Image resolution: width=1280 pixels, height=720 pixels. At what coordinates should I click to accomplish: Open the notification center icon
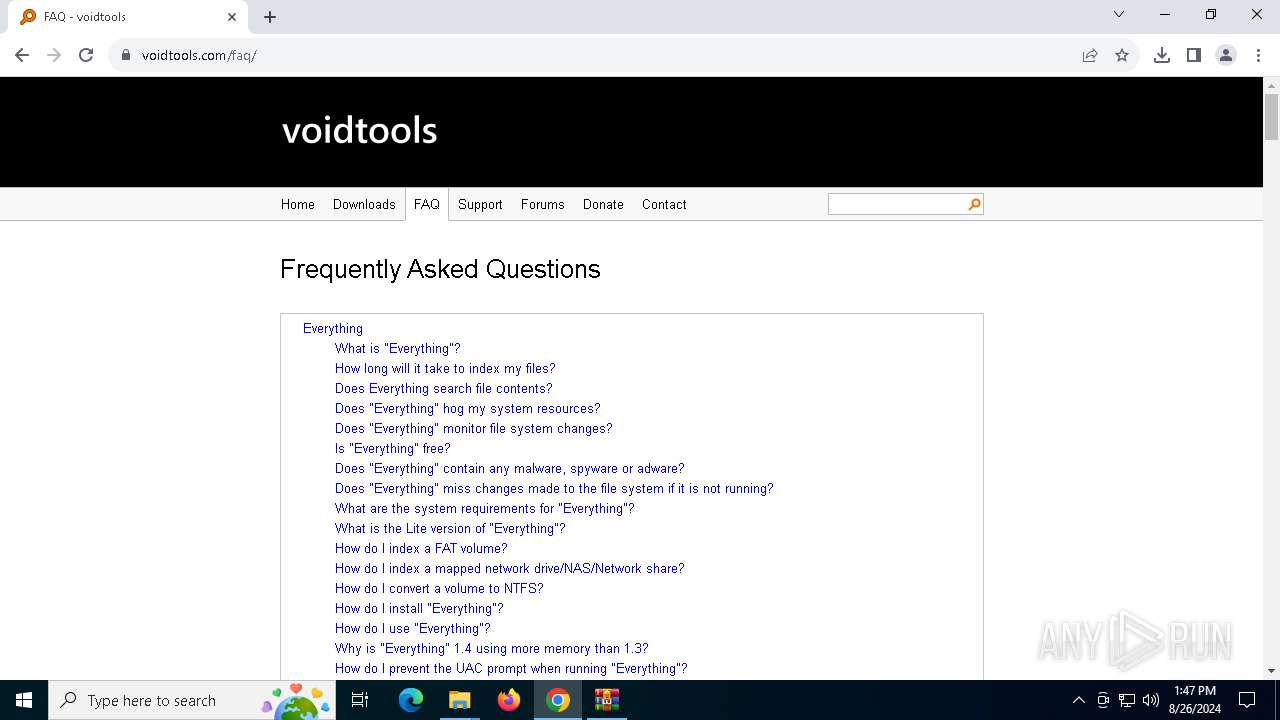pos(1247,700)
